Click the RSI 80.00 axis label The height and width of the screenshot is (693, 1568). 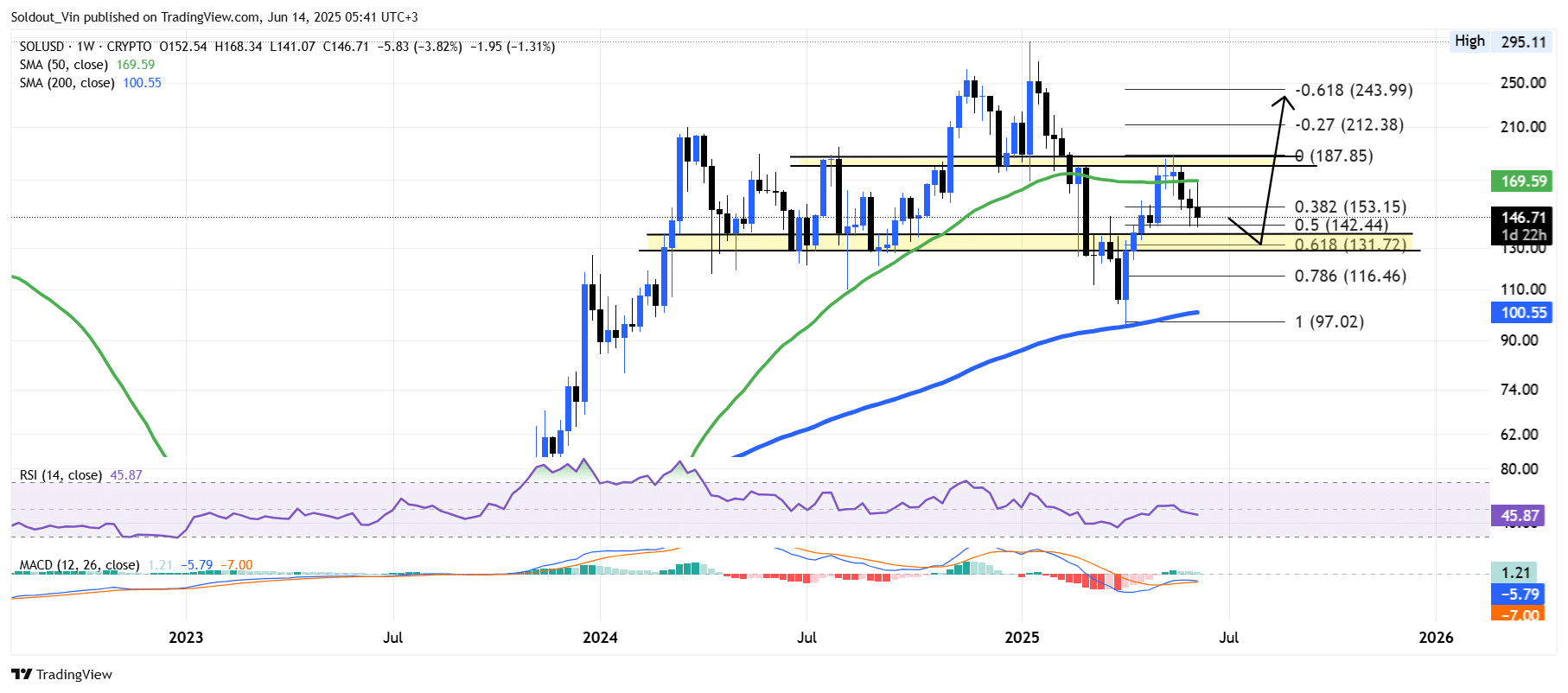[x=1520, y=469]
